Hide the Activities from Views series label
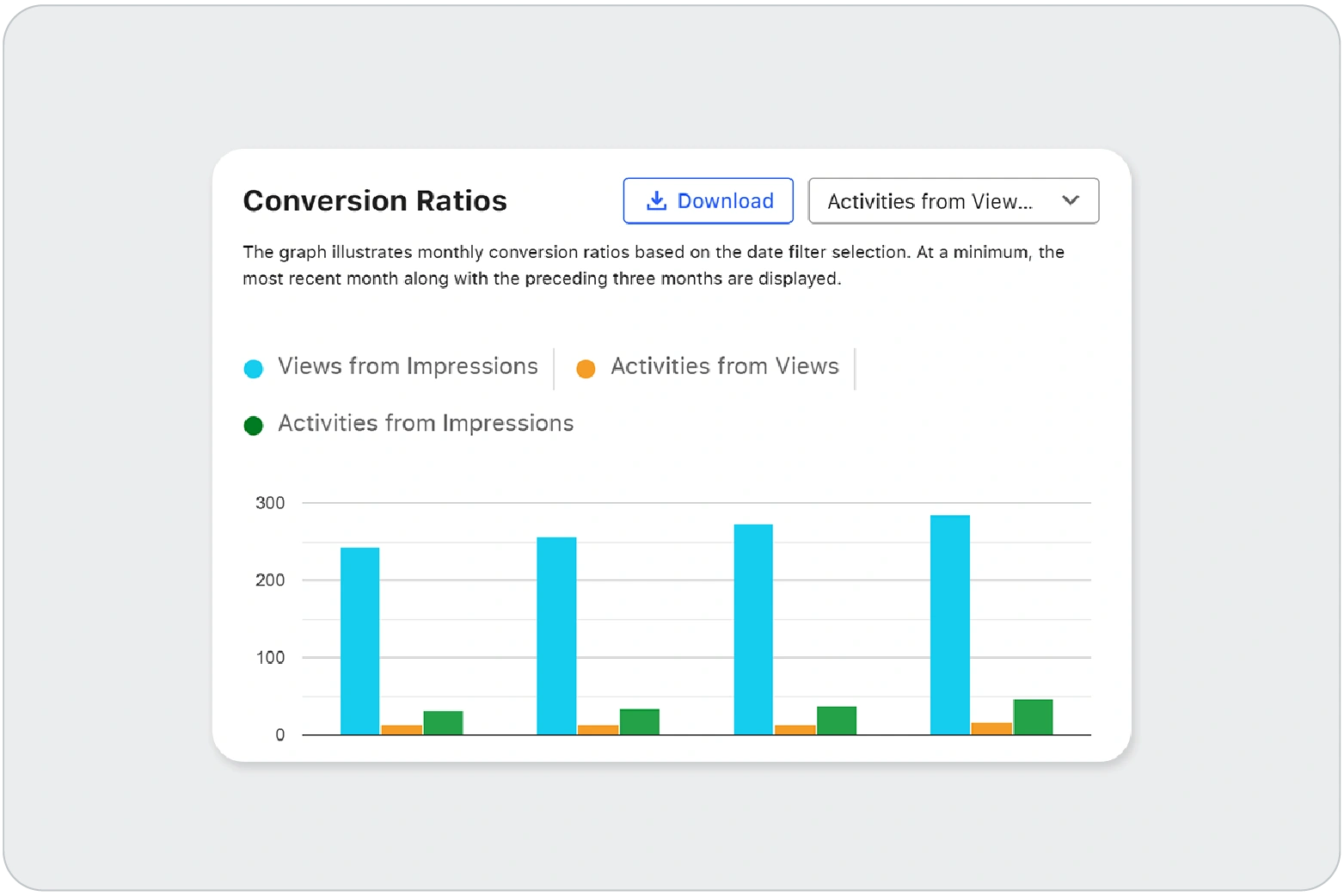 [724, 366]
